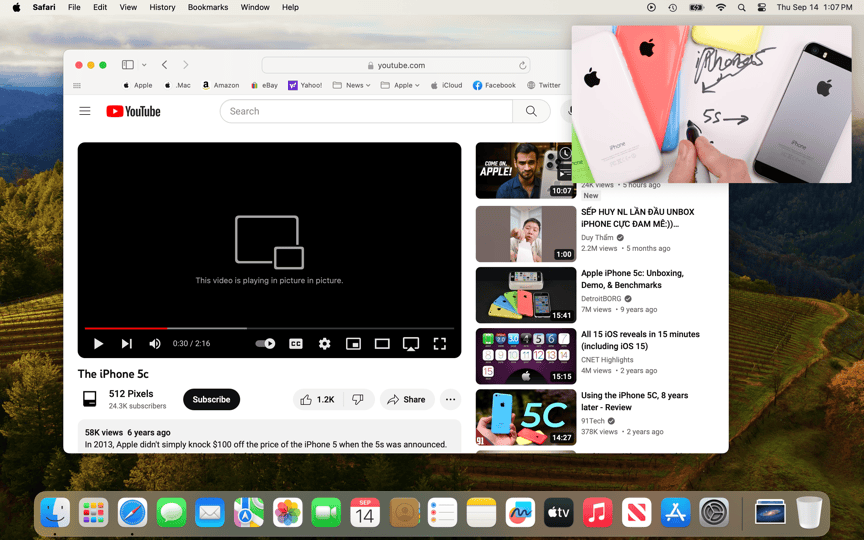
Task: Open the History menu
Action: click(x=162, y=7)
